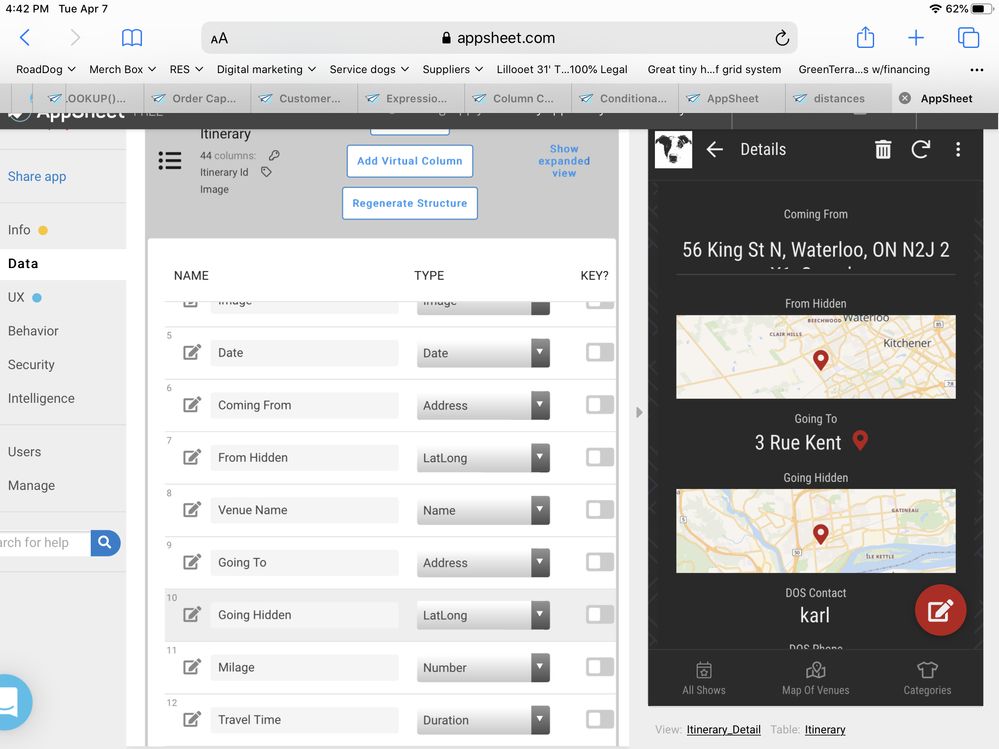Sync the app preview with refresh icon
The image size is (999, 749).
(x=920, y=149)
